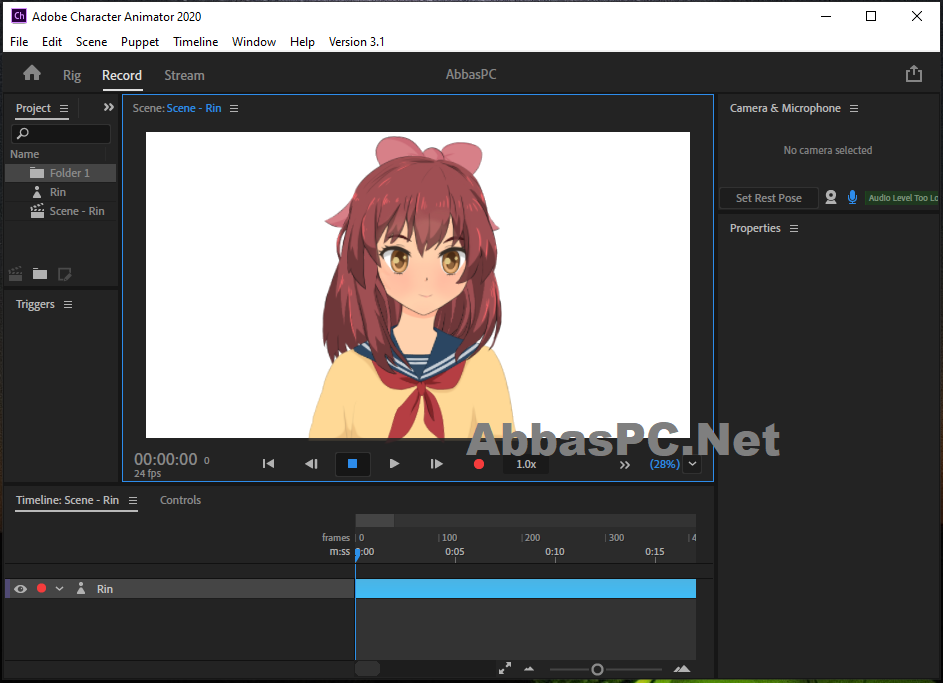
Task: Click the fit timeline expand arrows icon
Action: tap(505, 668)
